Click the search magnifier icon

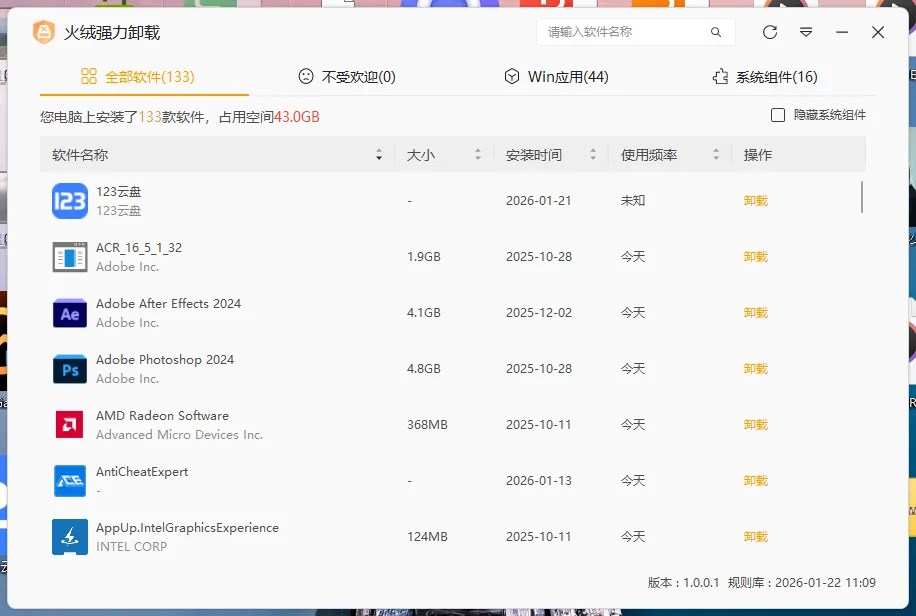tap(716, 32)
